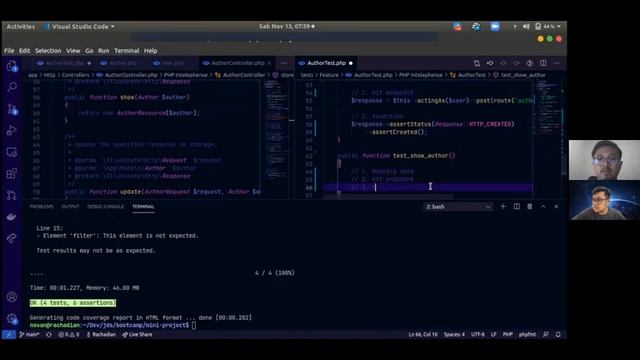Click the Rachadian status bar item

click(x=101, y=334)
